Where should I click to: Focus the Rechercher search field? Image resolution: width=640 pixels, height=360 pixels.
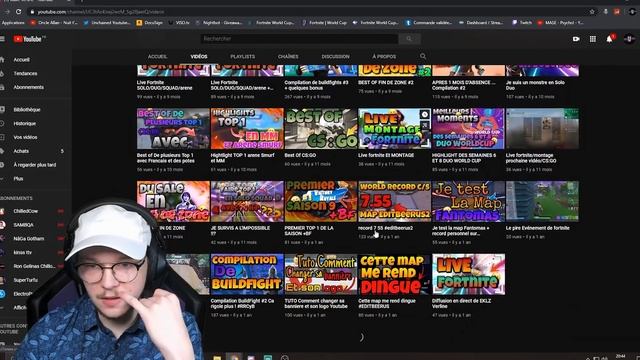coord(300,39)
